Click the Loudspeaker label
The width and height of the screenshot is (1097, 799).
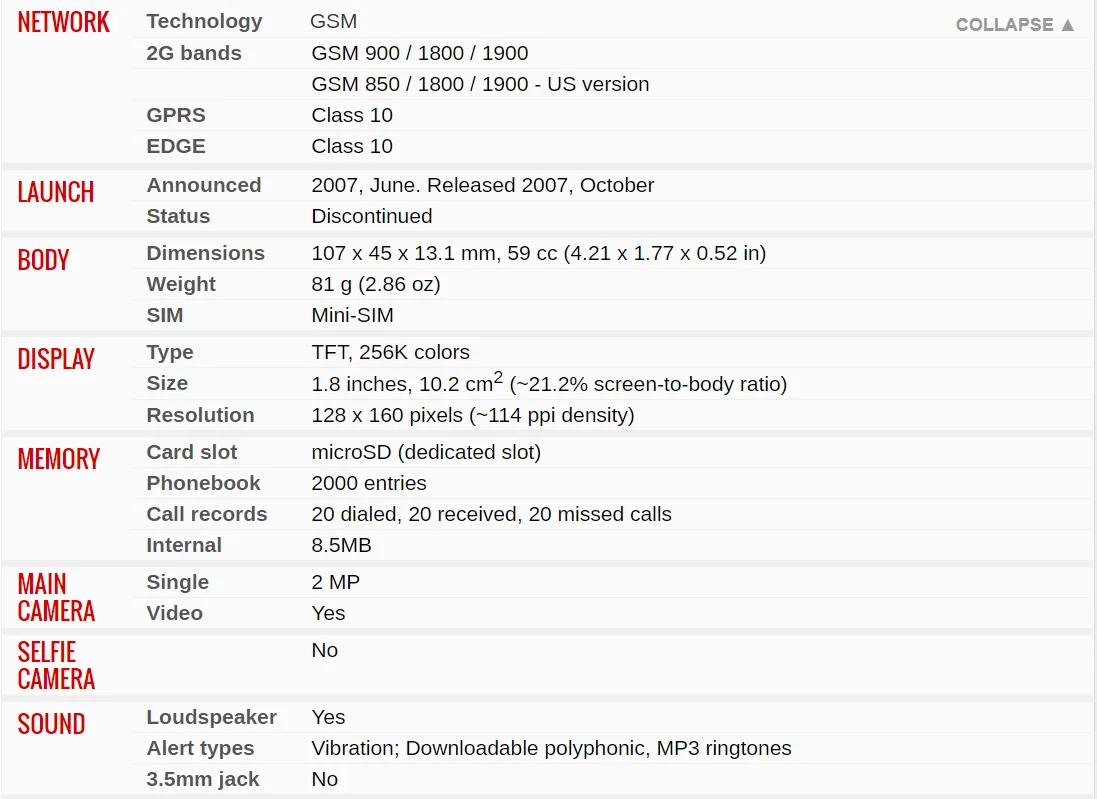pos(211,717)
